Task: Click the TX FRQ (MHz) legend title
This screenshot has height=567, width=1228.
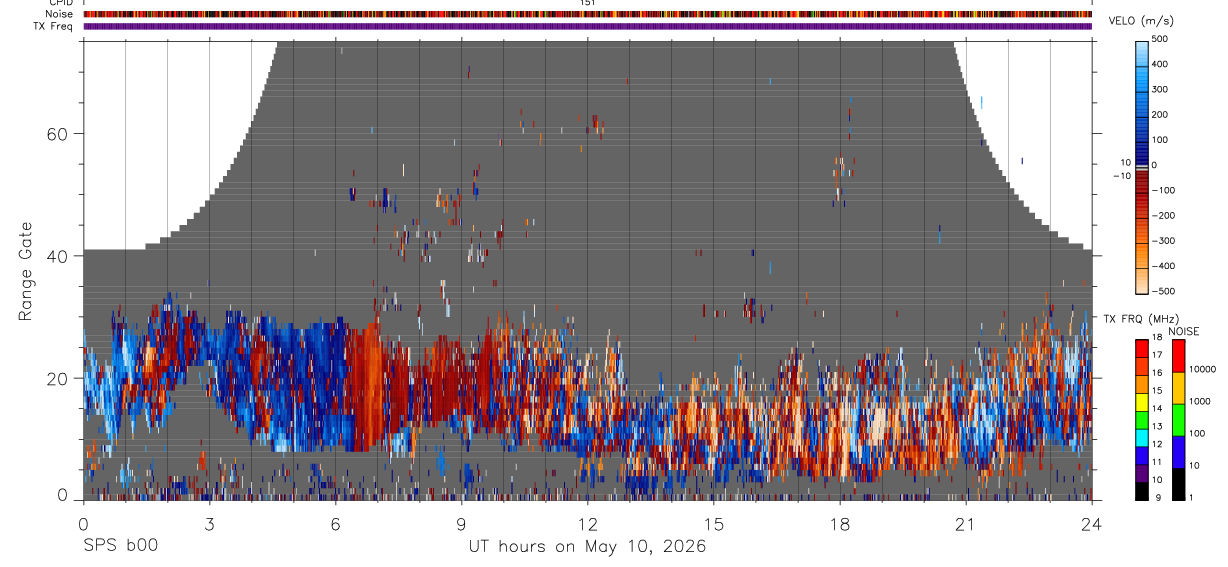Action: point(1140,318)
